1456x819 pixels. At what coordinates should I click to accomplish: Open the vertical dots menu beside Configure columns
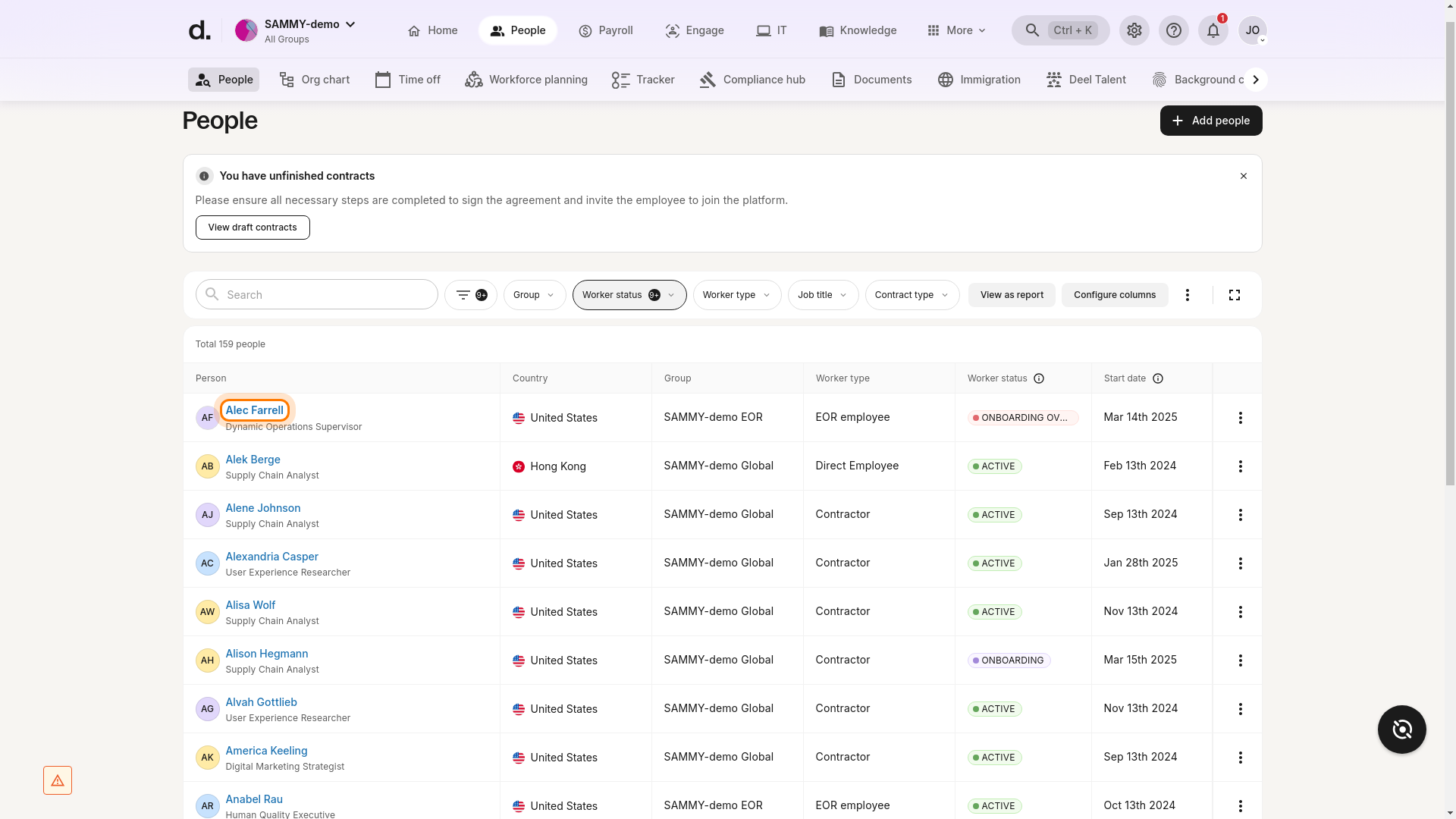1188,295
